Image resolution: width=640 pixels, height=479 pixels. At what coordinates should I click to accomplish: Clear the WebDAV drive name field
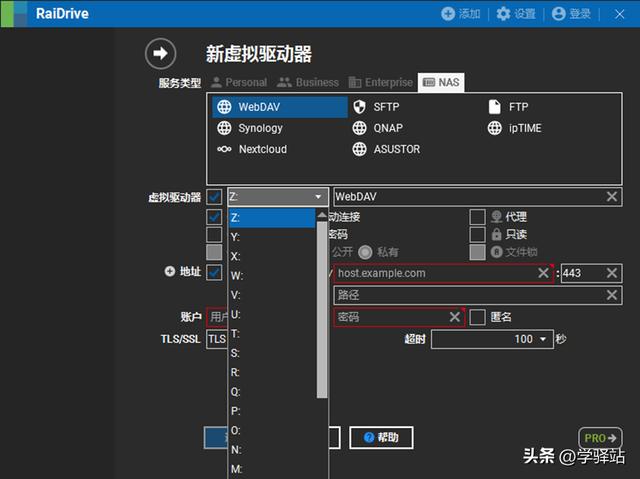click(611, 197)
